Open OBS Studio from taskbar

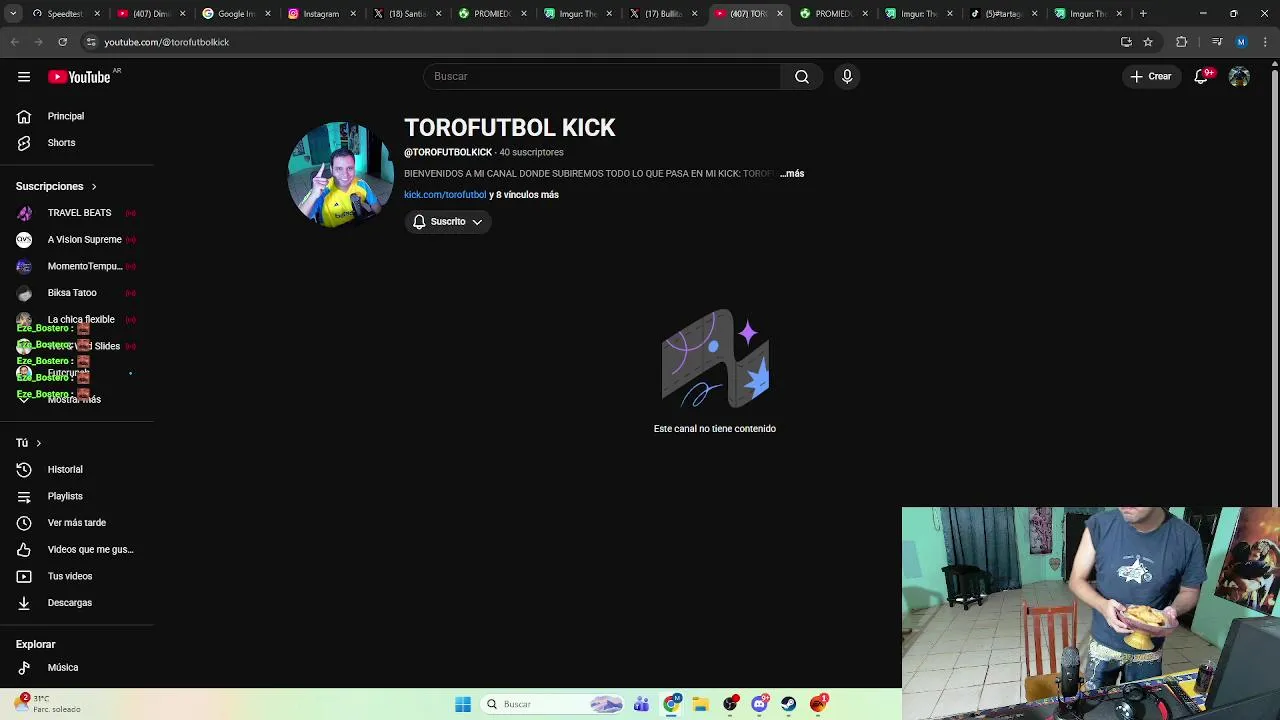pos(730,704)
